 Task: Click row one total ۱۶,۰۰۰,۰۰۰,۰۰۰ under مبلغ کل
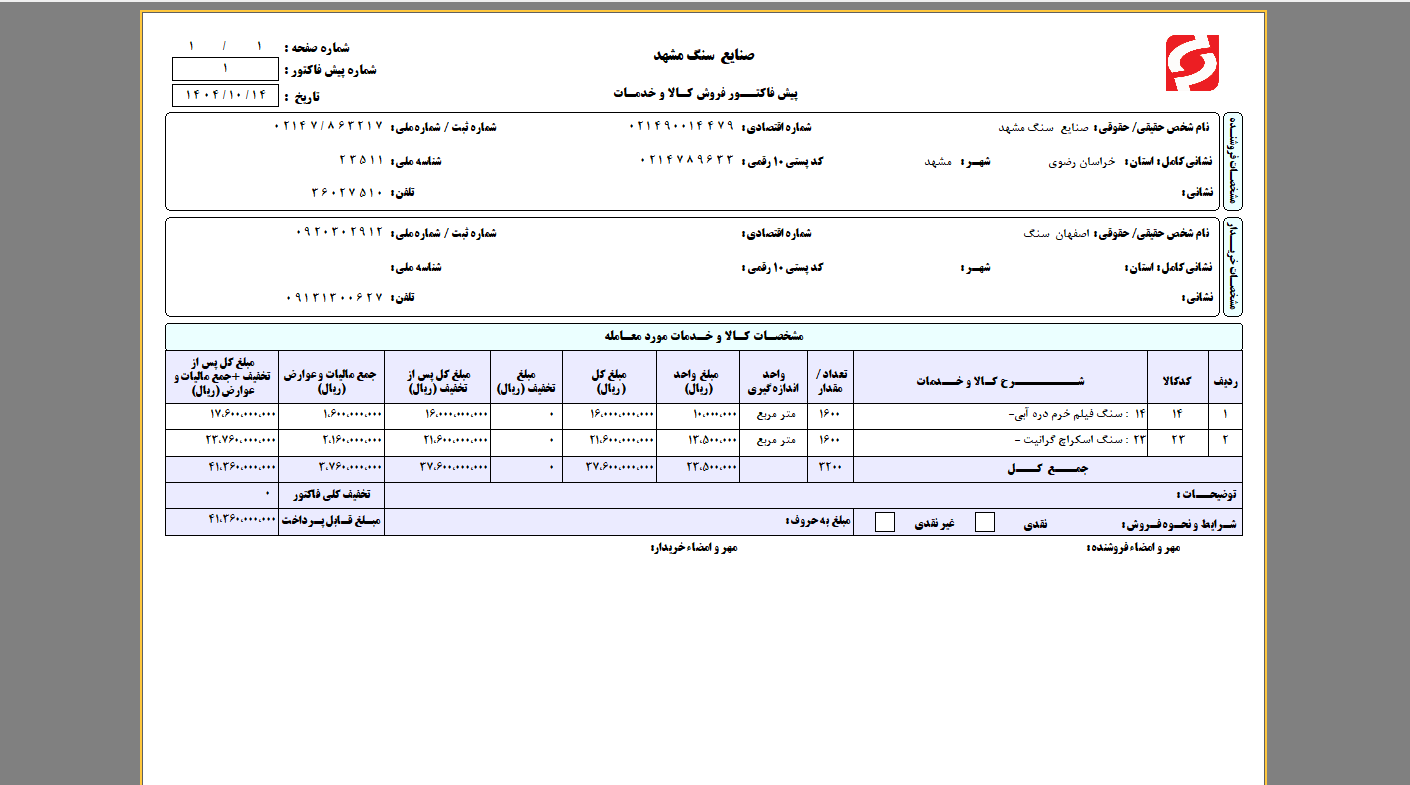click(622, 413)
